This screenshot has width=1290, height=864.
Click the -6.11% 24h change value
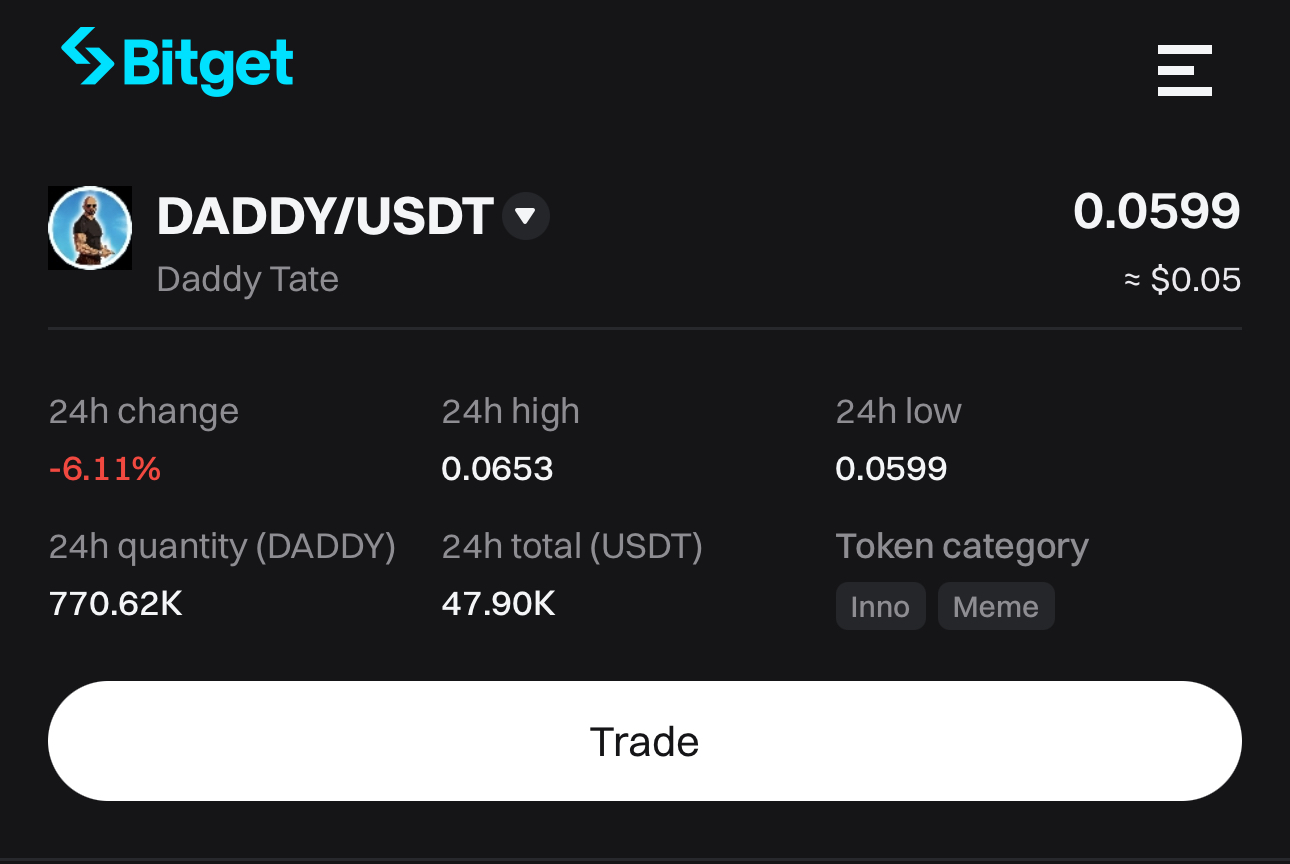pos(105,468)
